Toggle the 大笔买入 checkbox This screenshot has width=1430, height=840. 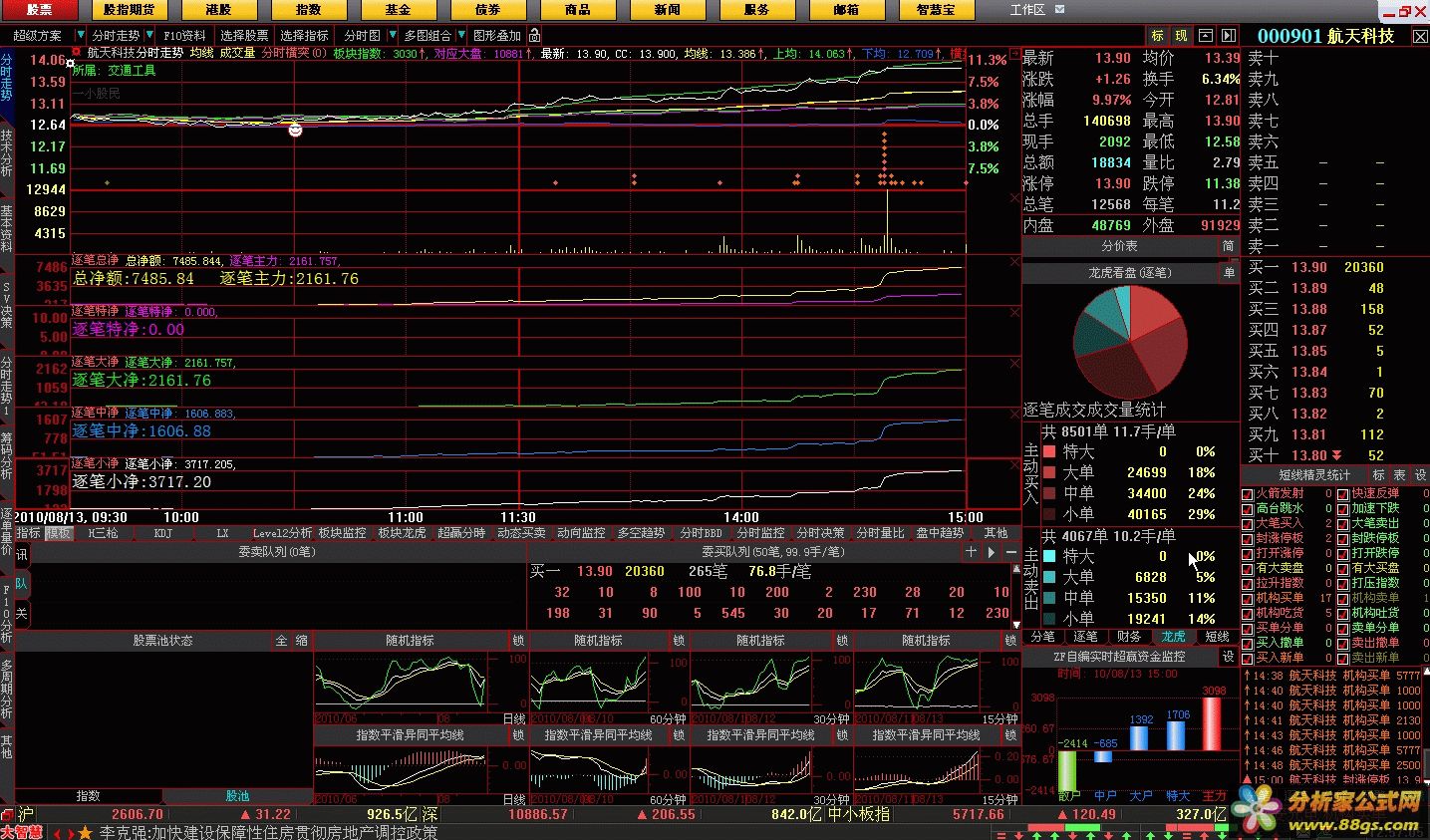[x=1248, y=524]
